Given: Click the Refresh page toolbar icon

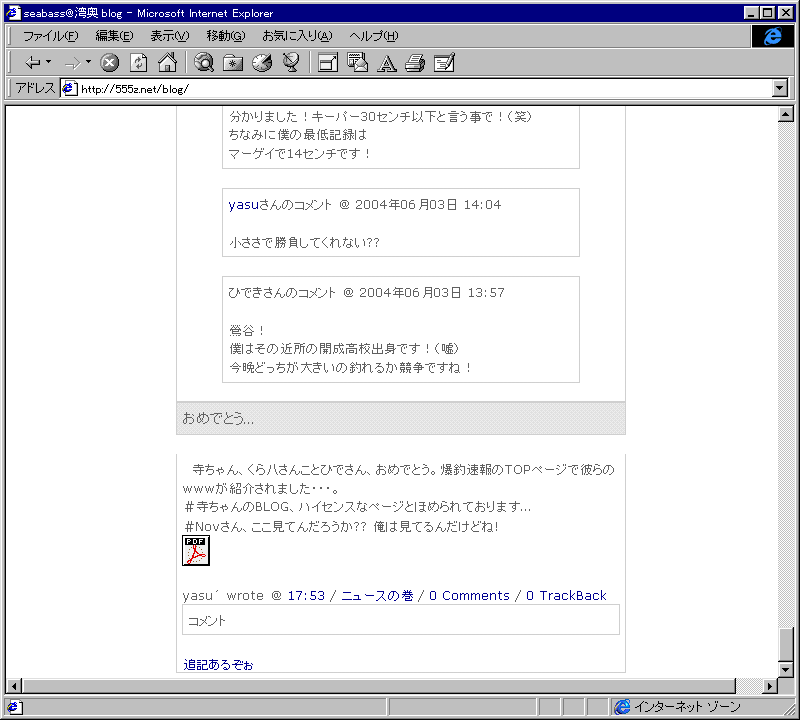Looking at the screenshot, I should pos(138,63).
